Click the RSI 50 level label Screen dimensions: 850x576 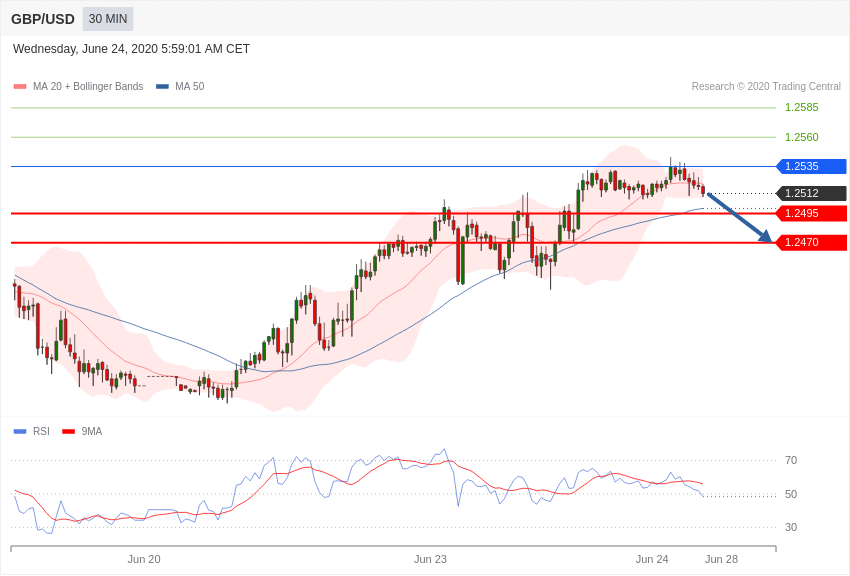(791, 494)
